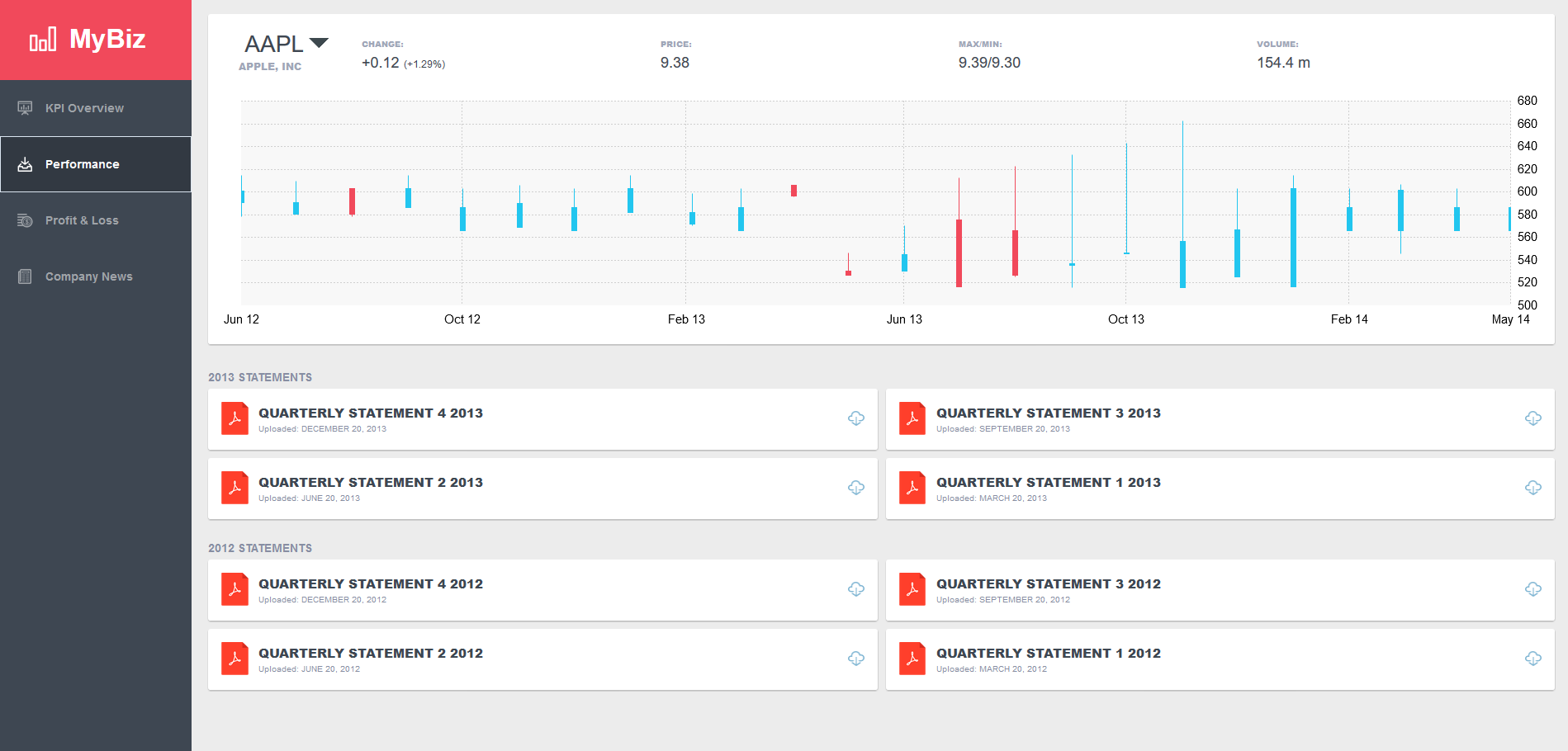Click the Feb 13 axis label
This screenshot has height=751, width=1568.
pos(686,319)
